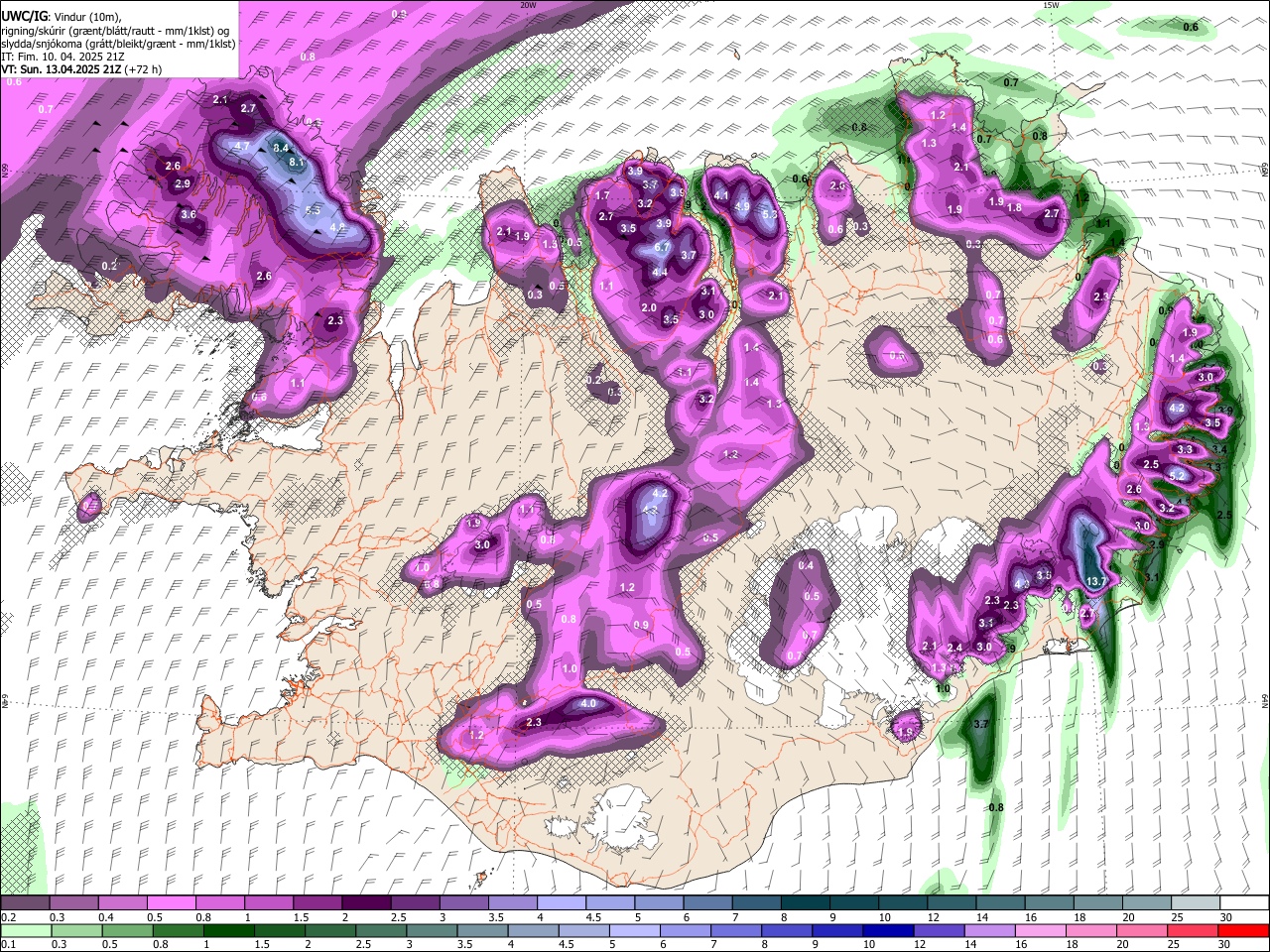Click the 'rigning/skúrir' legend description line
This screenshot has width=1270, height=952.
coord(116,30)
